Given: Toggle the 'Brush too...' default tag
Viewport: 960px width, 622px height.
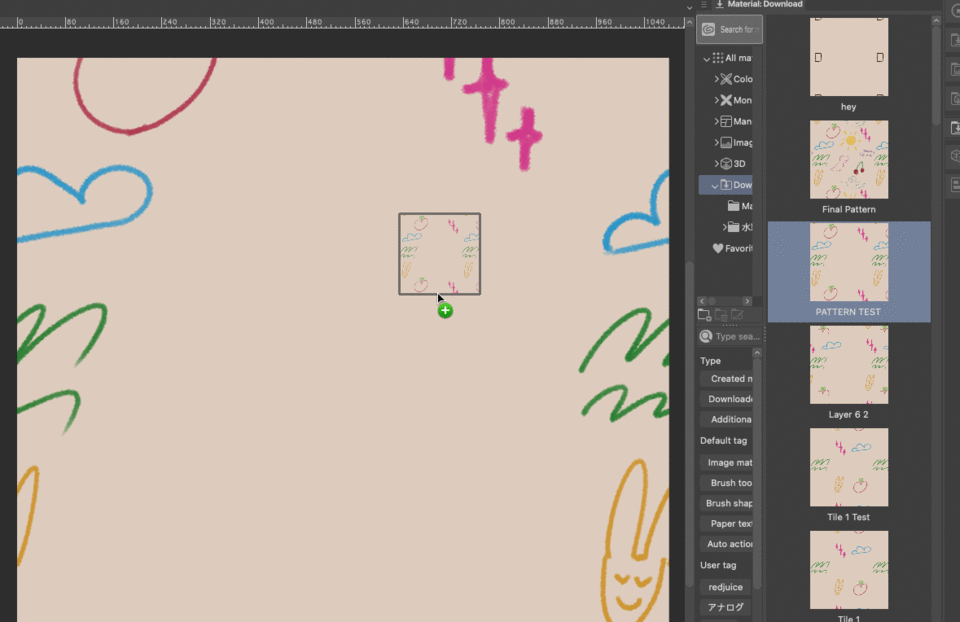Looking at the screenshot, I should tap(727, 482).
